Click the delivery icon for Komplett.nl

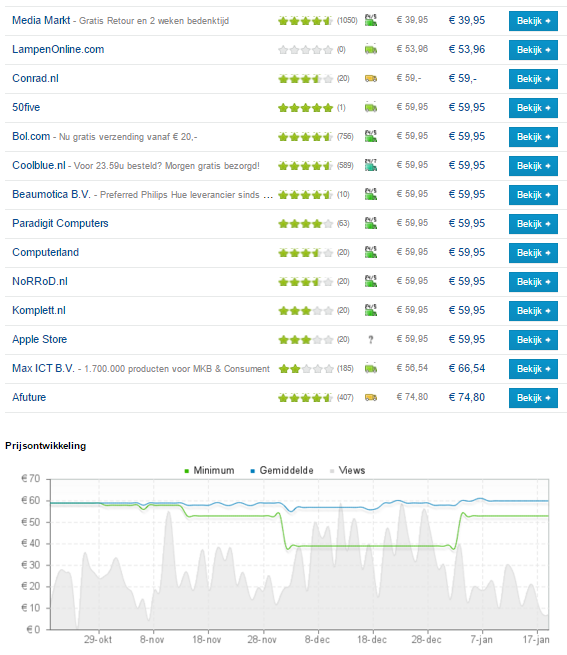click(x=371, y=310)
